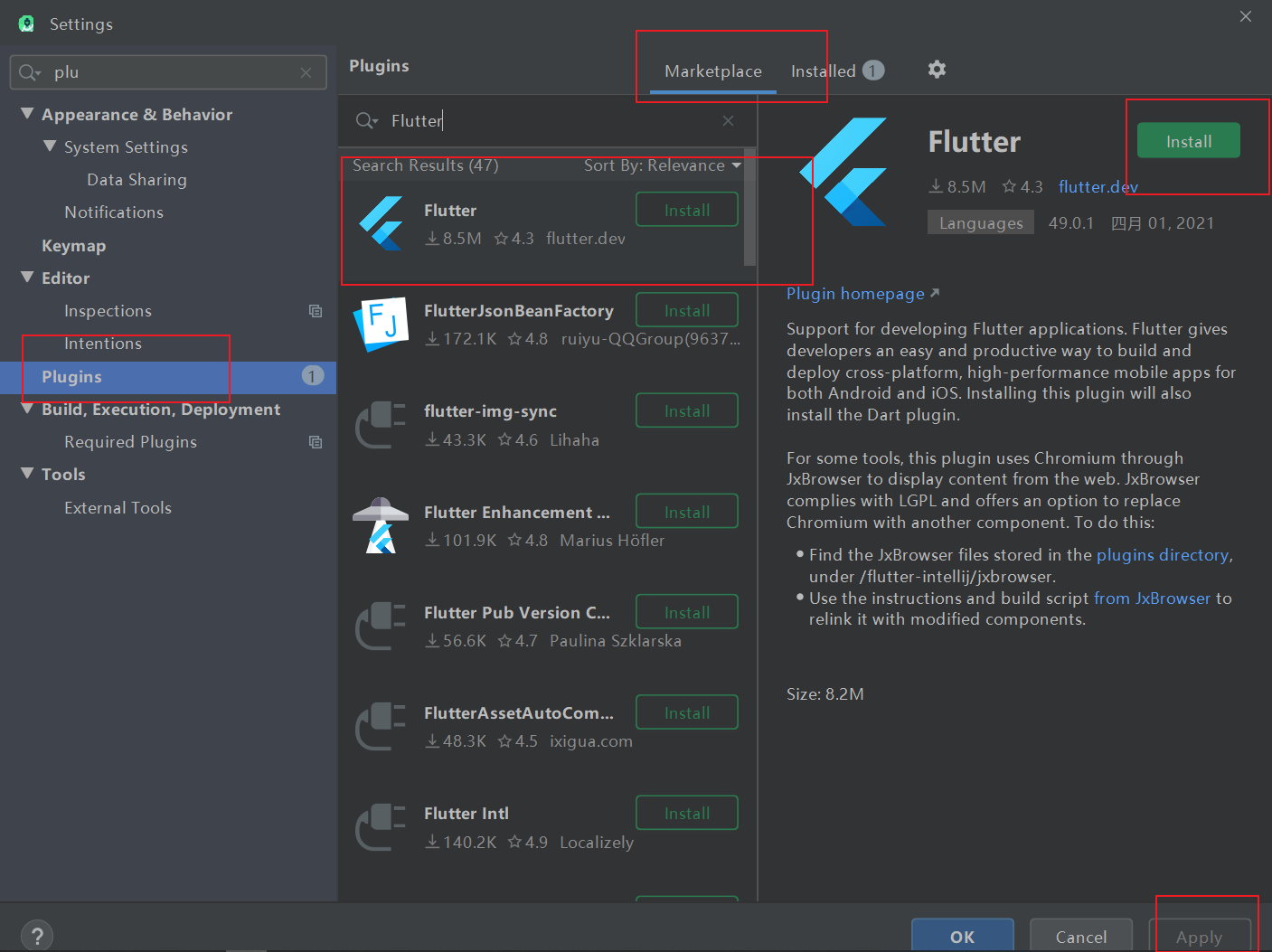Click the Flutter Enhancement Suite icon

(x=381, y=525)
